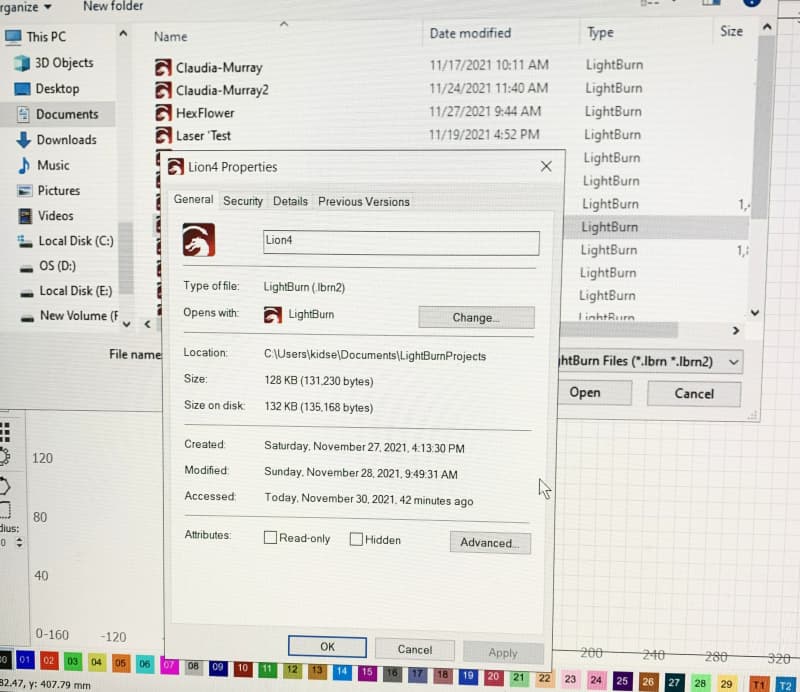Choose the T1 tool layer swatch
This screenshot has width=800, height=692.
coord(759,684)
